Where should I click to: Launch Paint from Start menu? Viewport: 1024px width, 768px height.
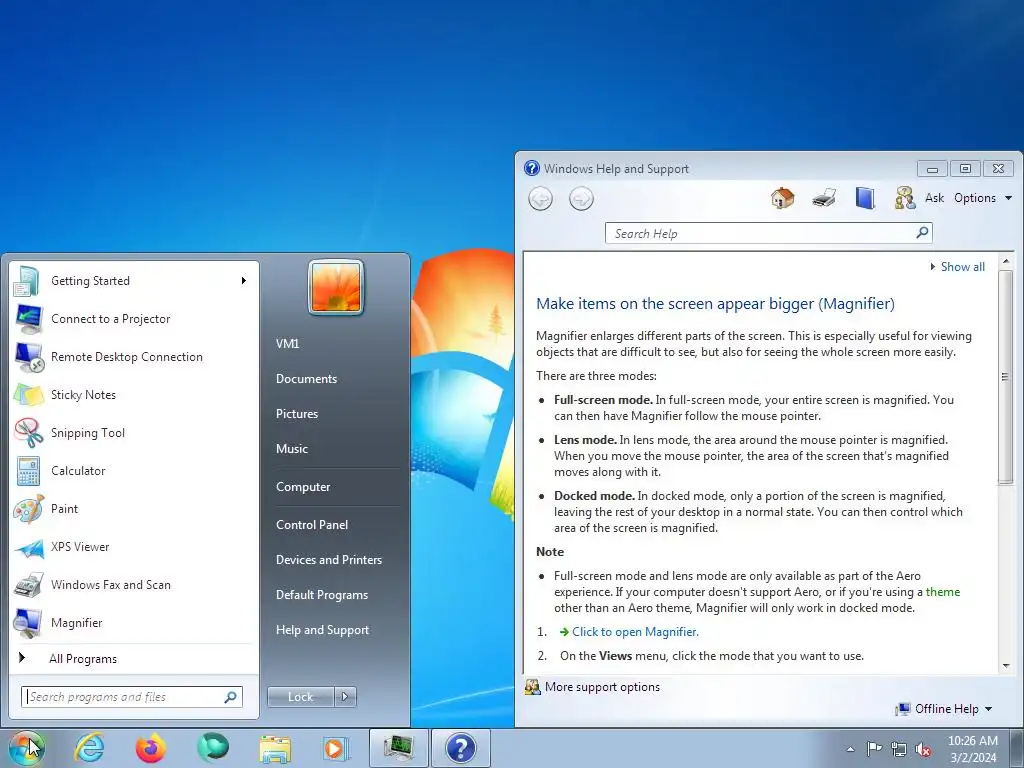(134, 509)
